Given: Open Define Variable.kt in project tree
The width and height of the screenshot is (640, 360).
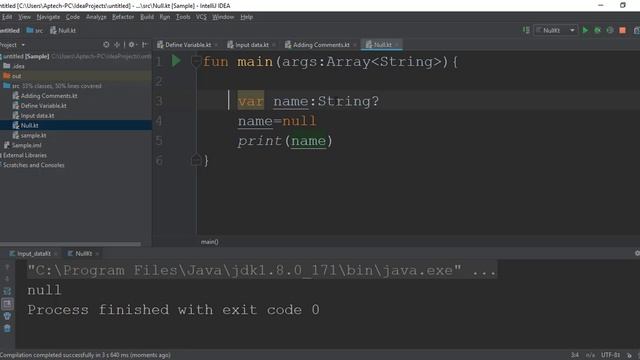Looking at the screenshot, I should coord(40,106).
